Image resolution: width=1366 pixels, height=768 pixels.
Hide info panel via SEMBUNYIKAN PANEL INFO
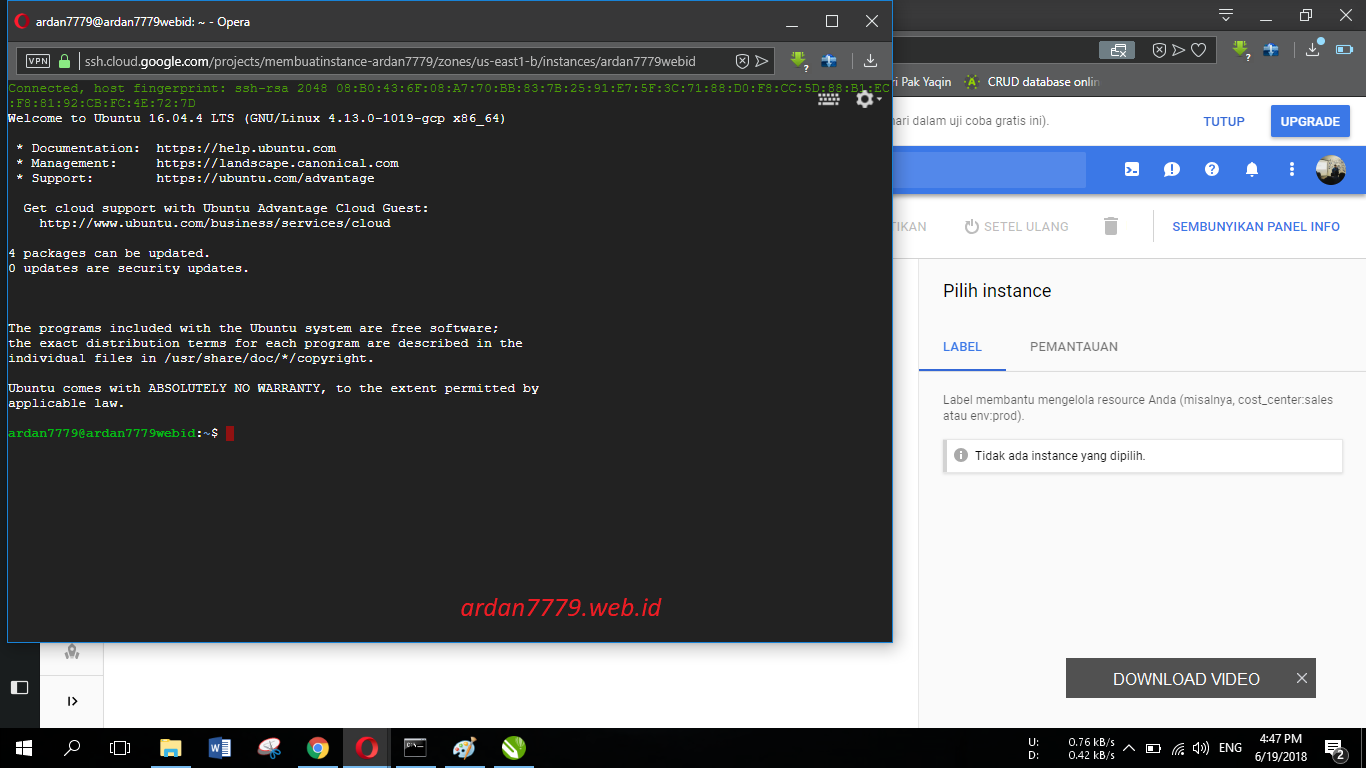1256,226
